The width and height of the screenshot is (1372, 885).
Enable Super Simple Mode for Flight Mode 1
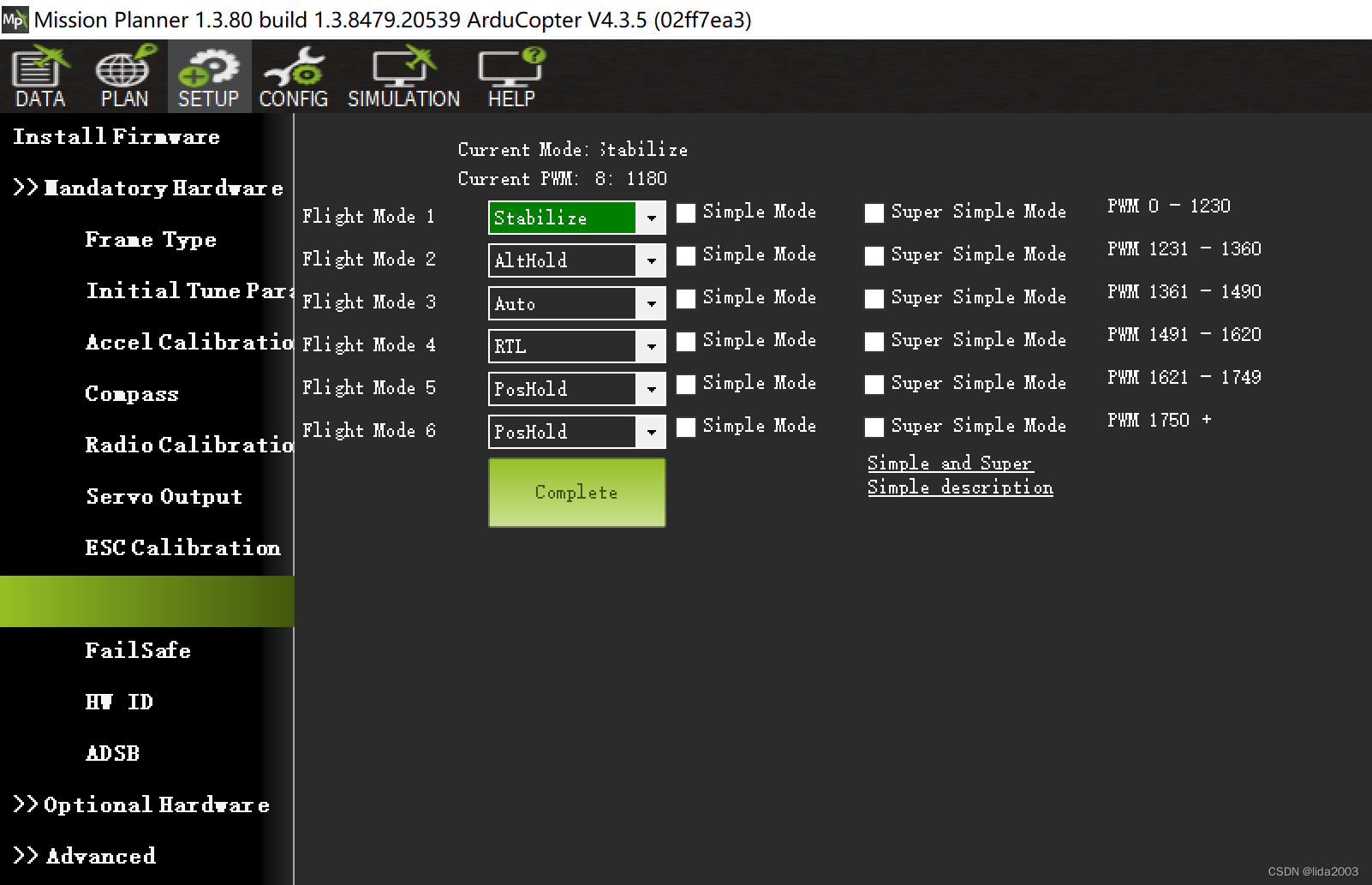[874, 213]
